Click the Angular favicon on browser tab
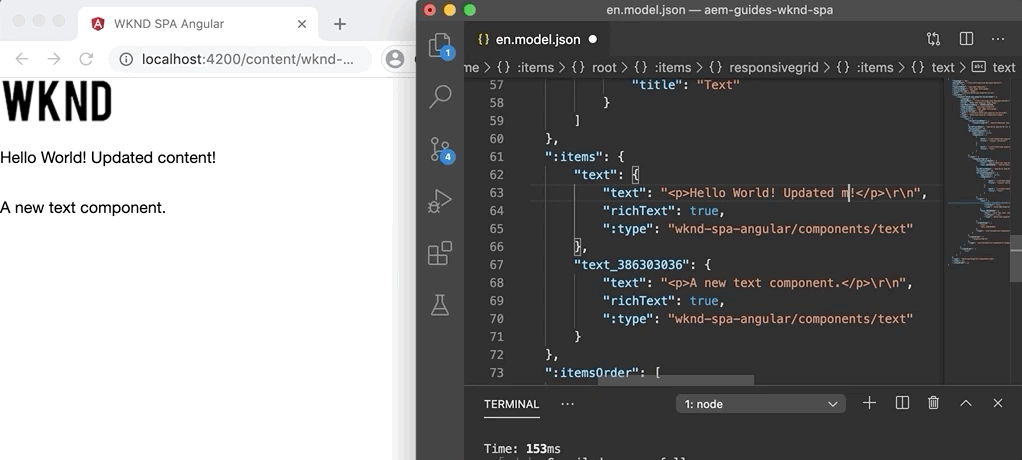Screen dimensions: 1022x460 98,24
